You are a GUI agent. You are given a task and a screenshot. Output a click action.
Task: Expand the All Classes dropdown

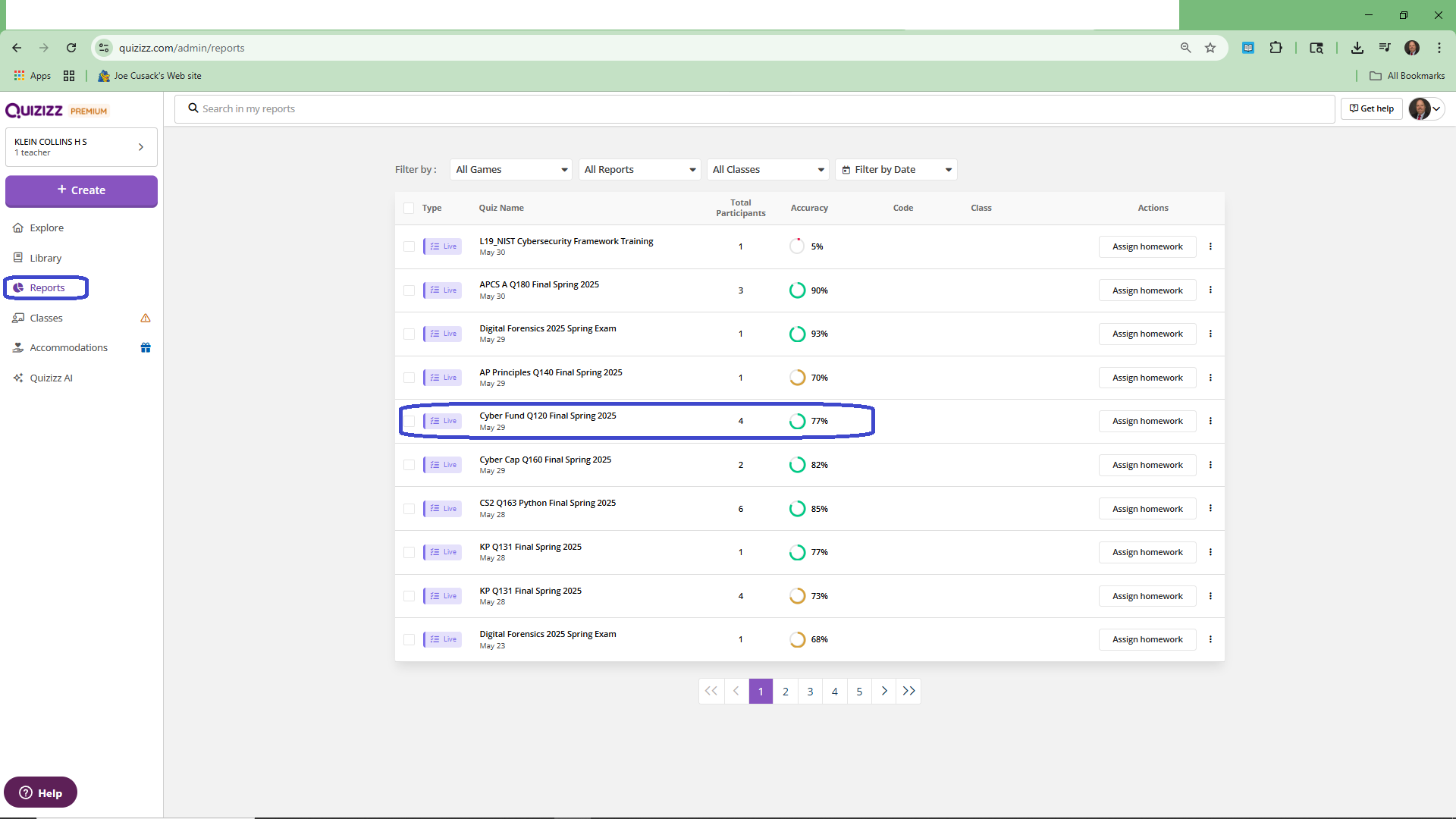click(x=767, y=169)
